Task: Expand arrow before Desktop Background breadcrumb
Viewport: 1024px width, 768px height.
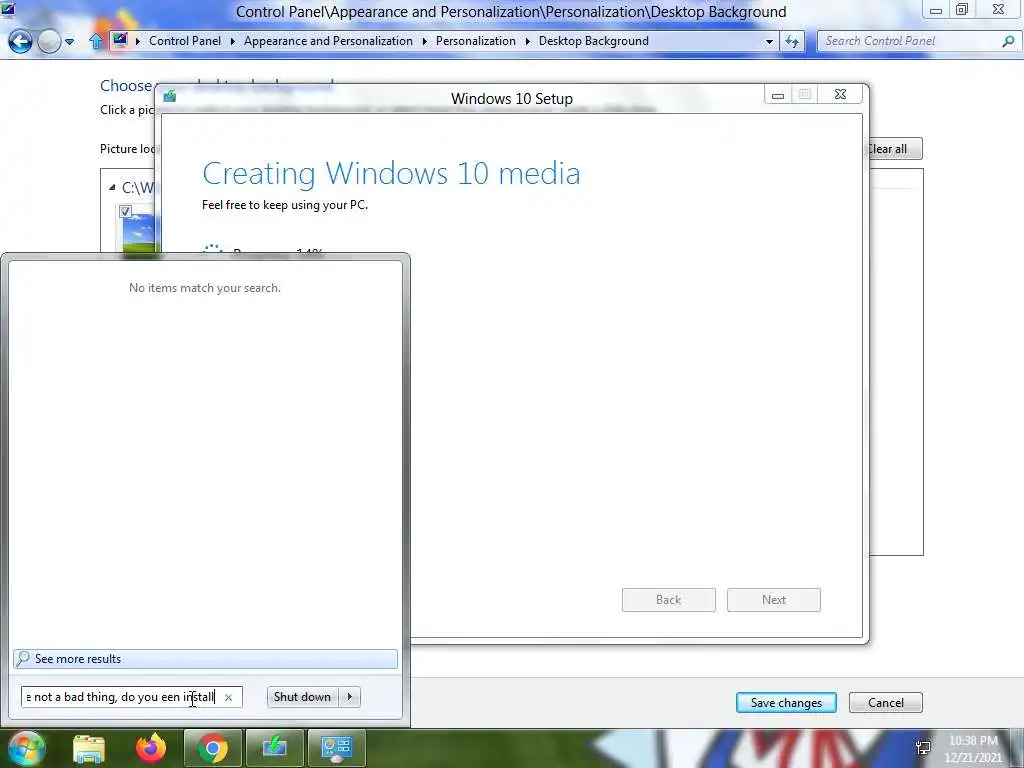Action: [528, 41]
